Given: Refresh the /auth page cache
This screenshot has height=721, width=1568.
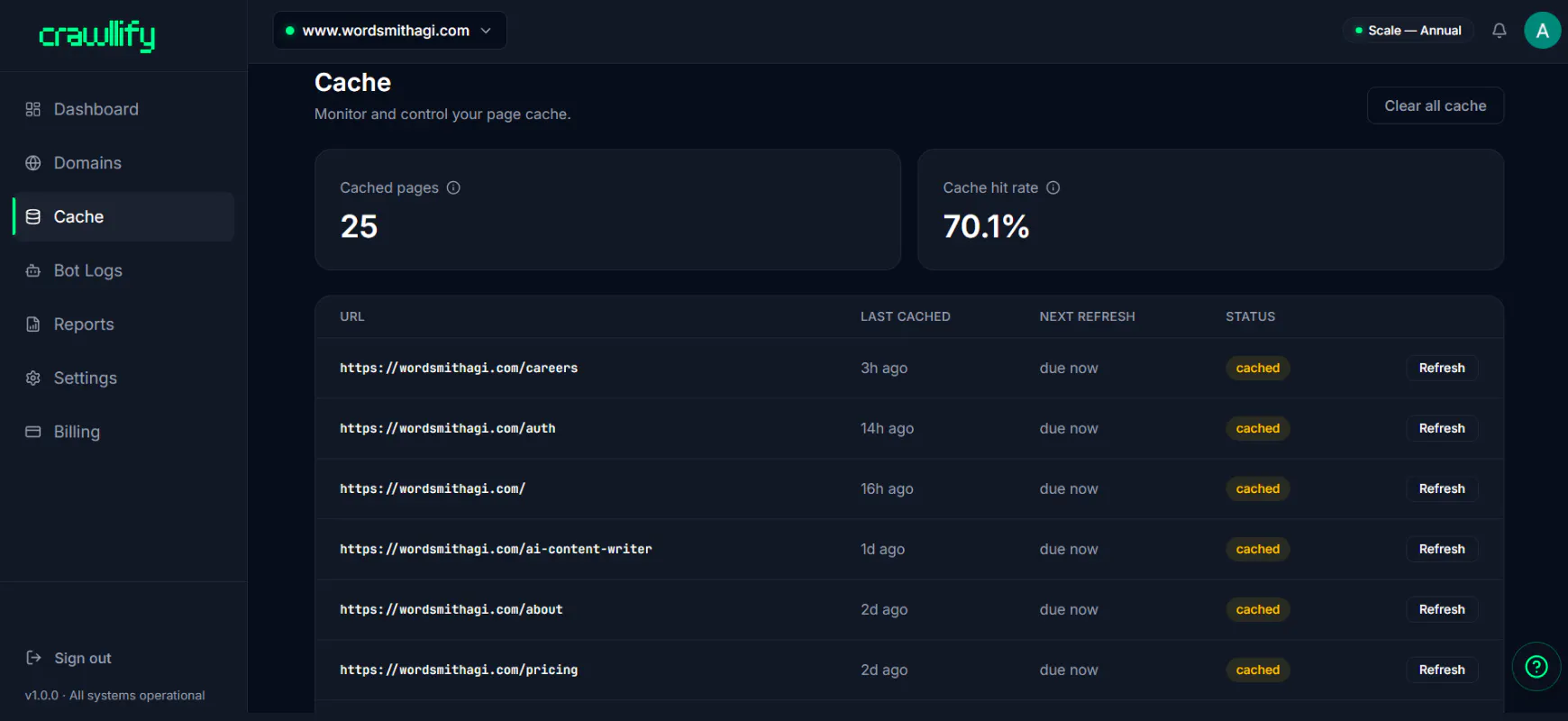Looking at the screenshot, I should 1442,428.
